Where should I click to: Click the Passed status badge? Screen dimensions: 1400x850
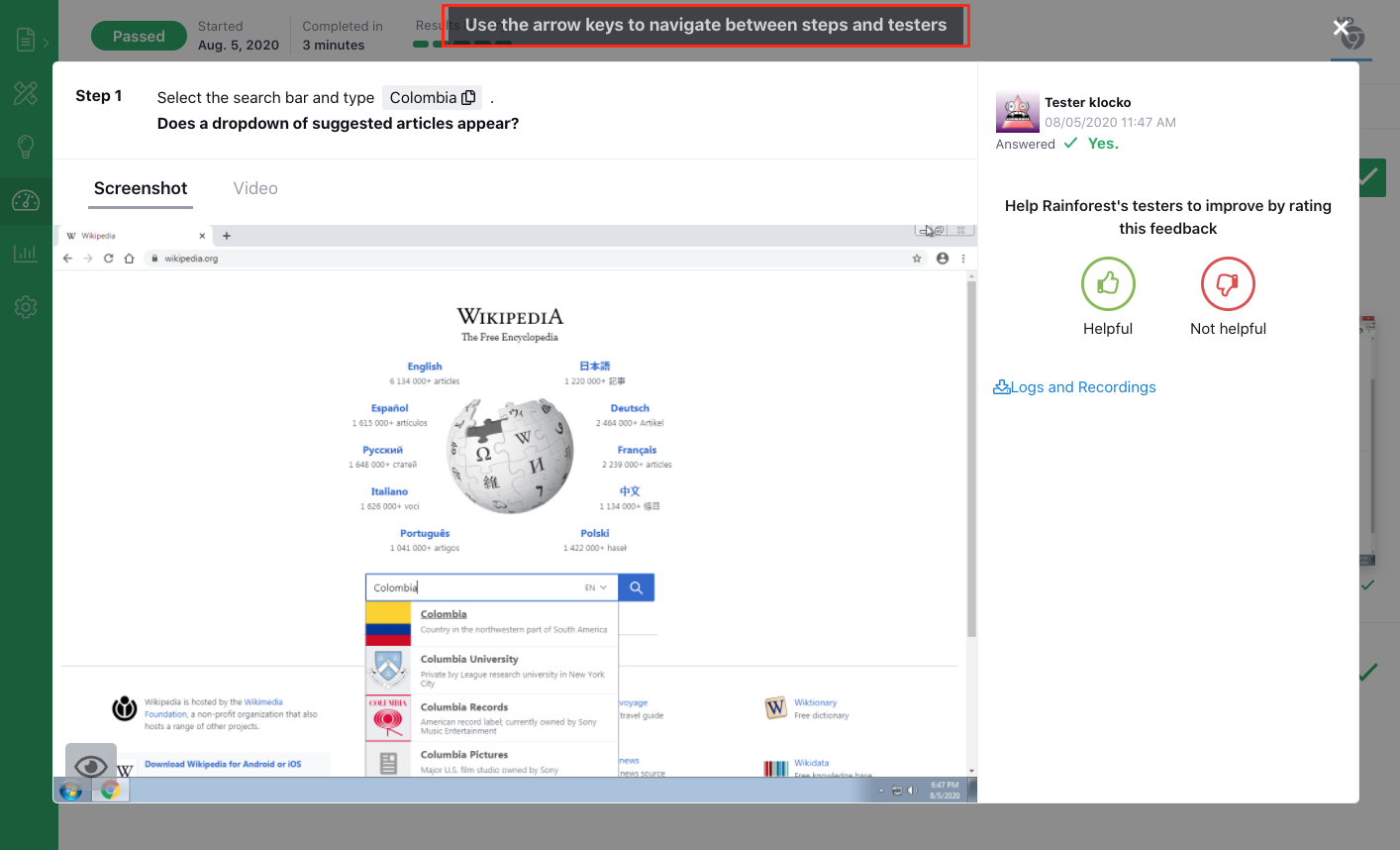pyautogui.click(x=139, y=36)
